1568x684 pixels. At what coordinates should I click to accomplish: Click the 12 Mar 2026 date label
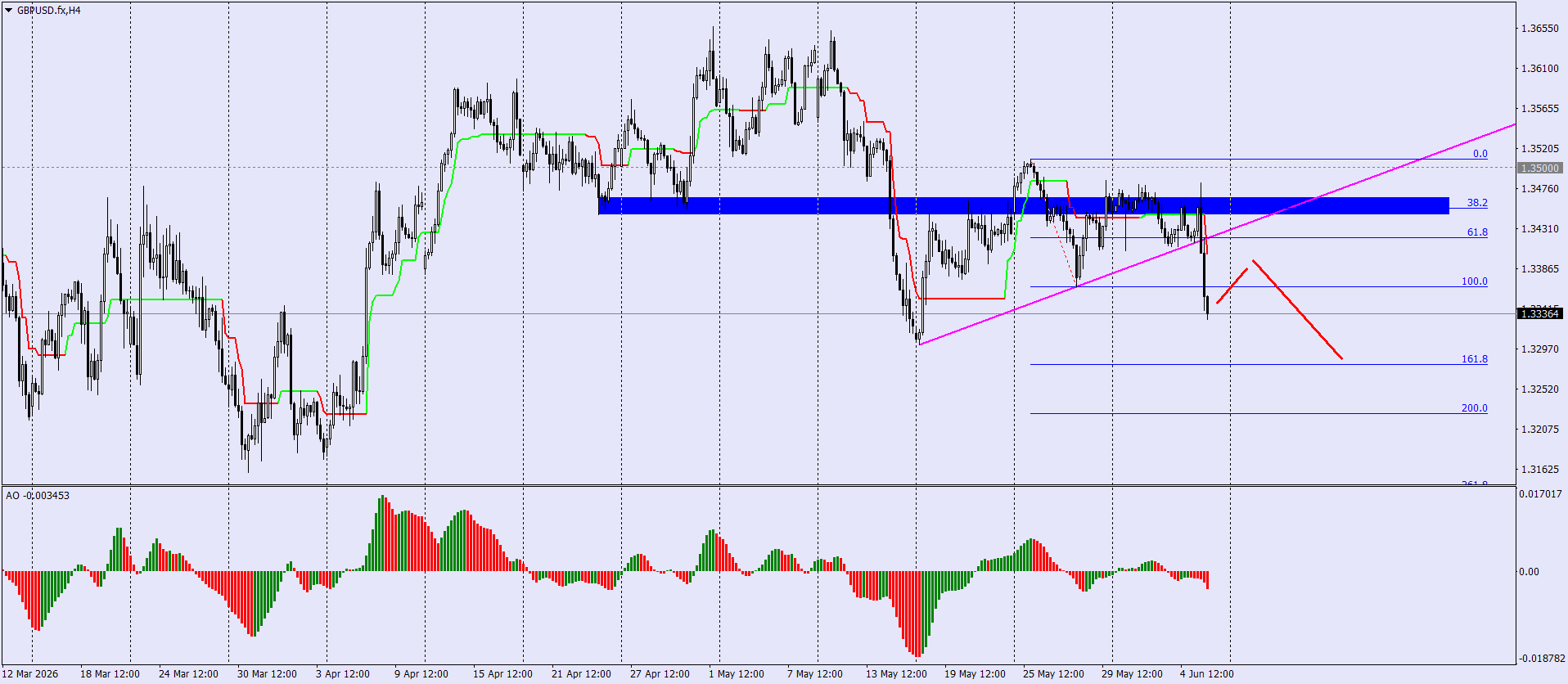(x=30, y=674)
